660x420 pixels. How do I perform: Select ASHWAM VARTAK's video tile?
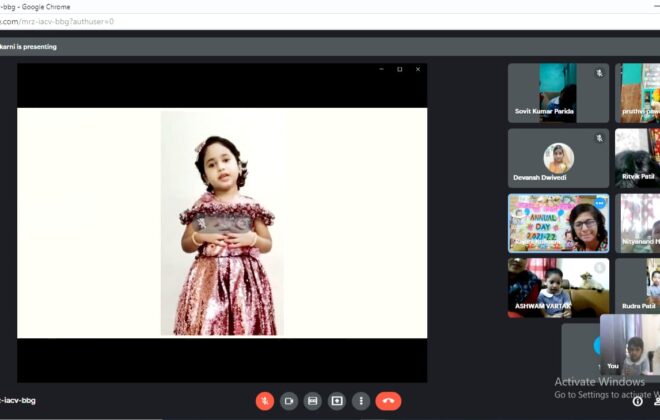558,288
